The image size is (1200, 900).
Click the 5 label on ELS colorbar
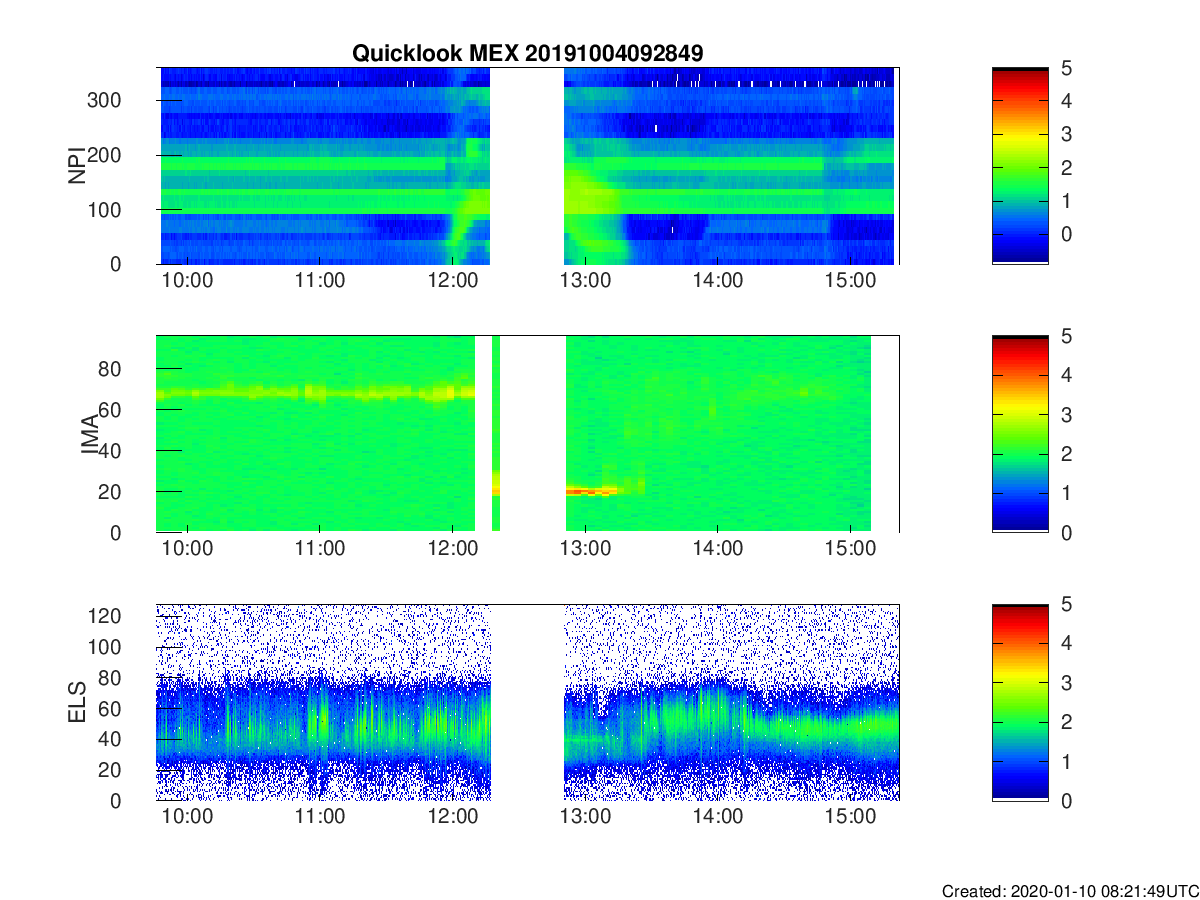[x=1065, y=605]
